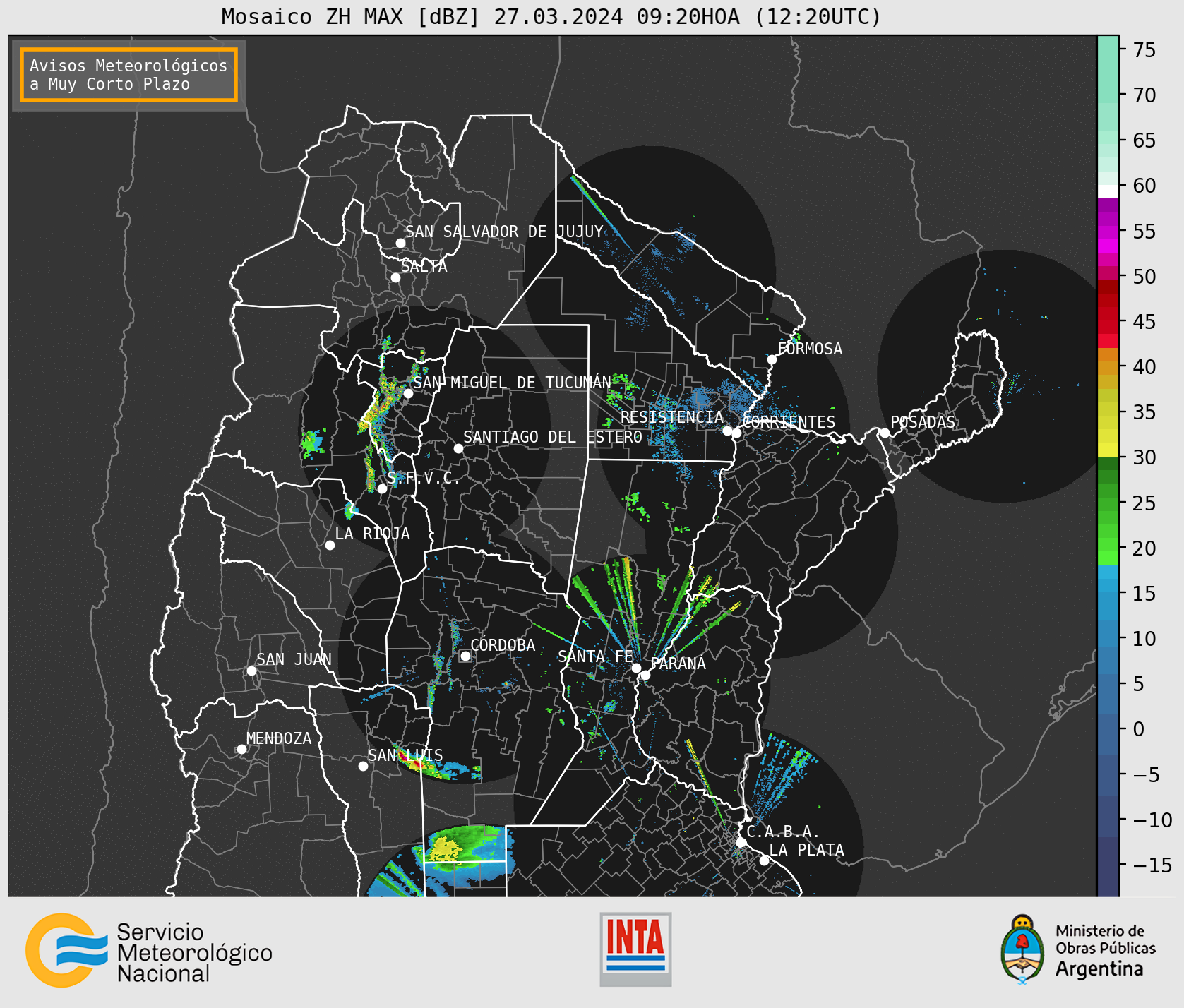The image size is (1184, 1008).
Task: Click the FORMOSA city label
Action: click(x=810, y=349)
